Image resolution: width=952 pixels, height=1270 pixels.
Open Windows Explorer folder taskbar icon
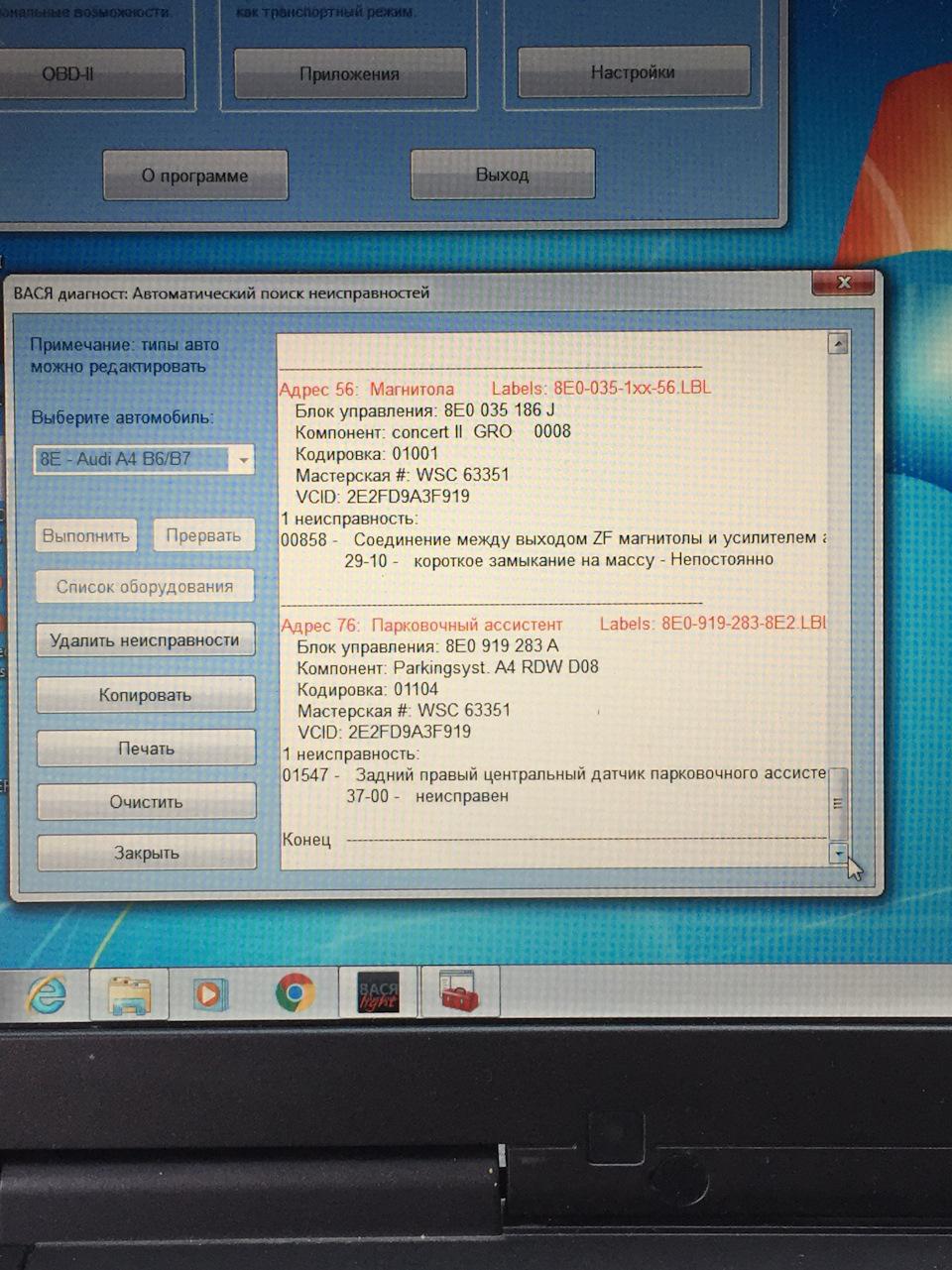point(128,993)
